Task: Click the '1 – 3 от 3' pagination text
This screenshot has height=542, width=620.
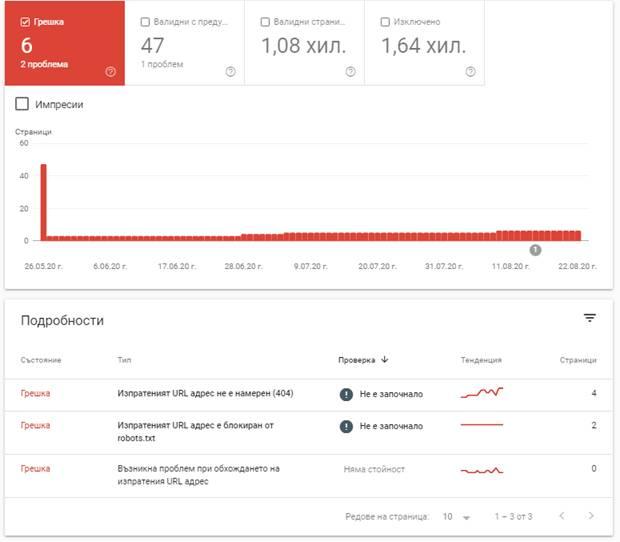Action: (514, 516)
